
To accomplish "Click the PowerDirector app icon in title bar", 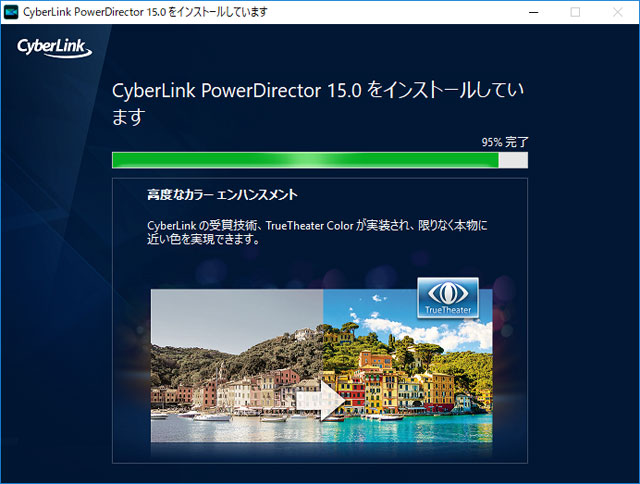I will coord(11,12).
